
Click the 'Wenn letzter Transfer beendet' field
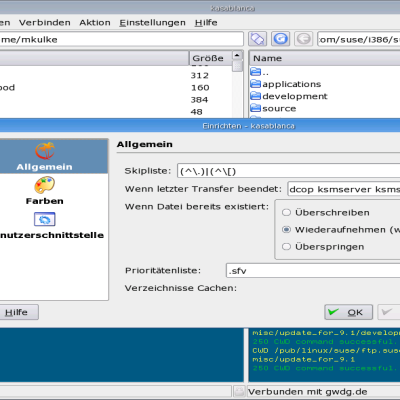click(x=344, y=189)
